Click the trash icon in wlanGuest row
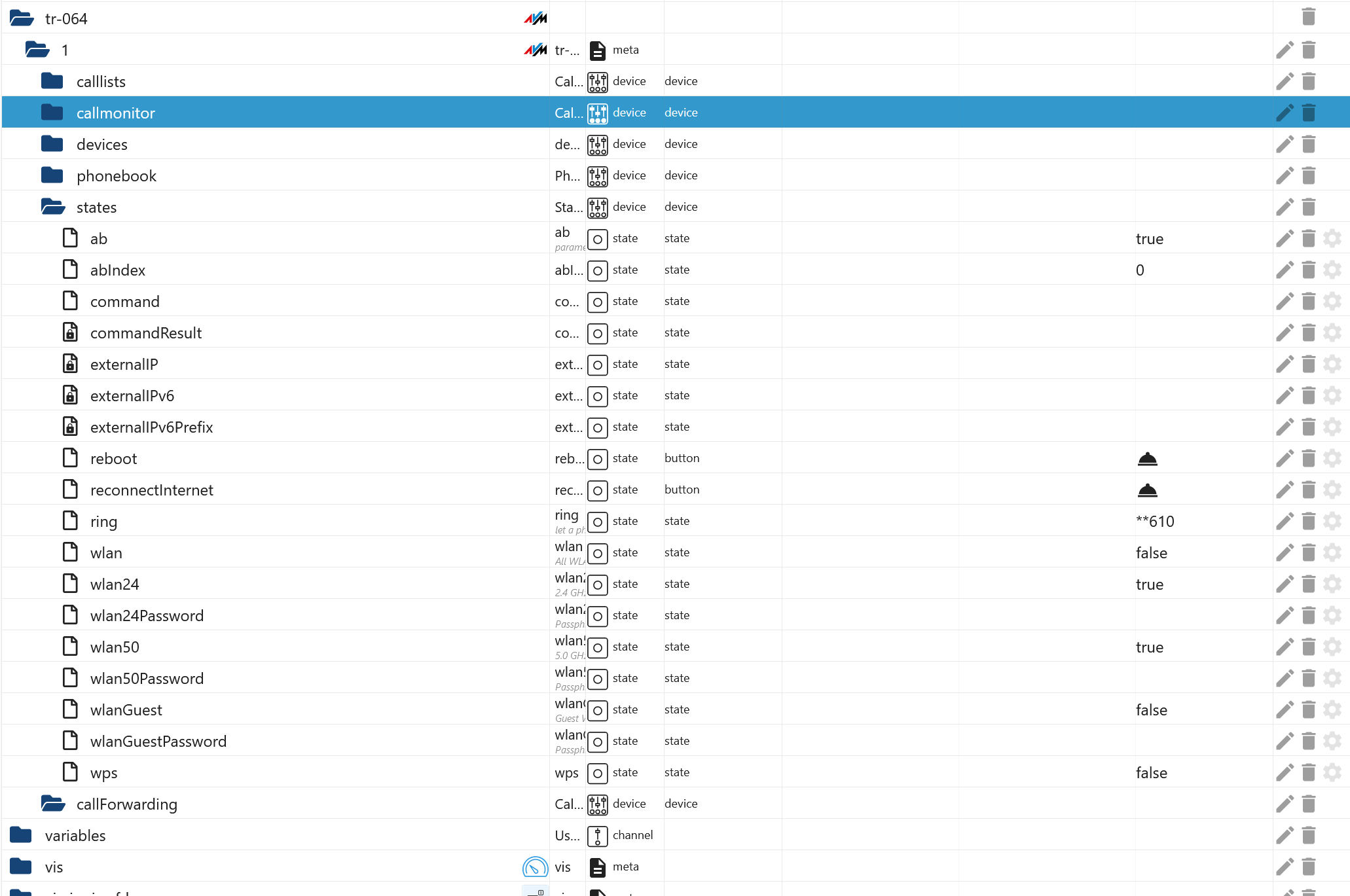 tap(1308, 709)
